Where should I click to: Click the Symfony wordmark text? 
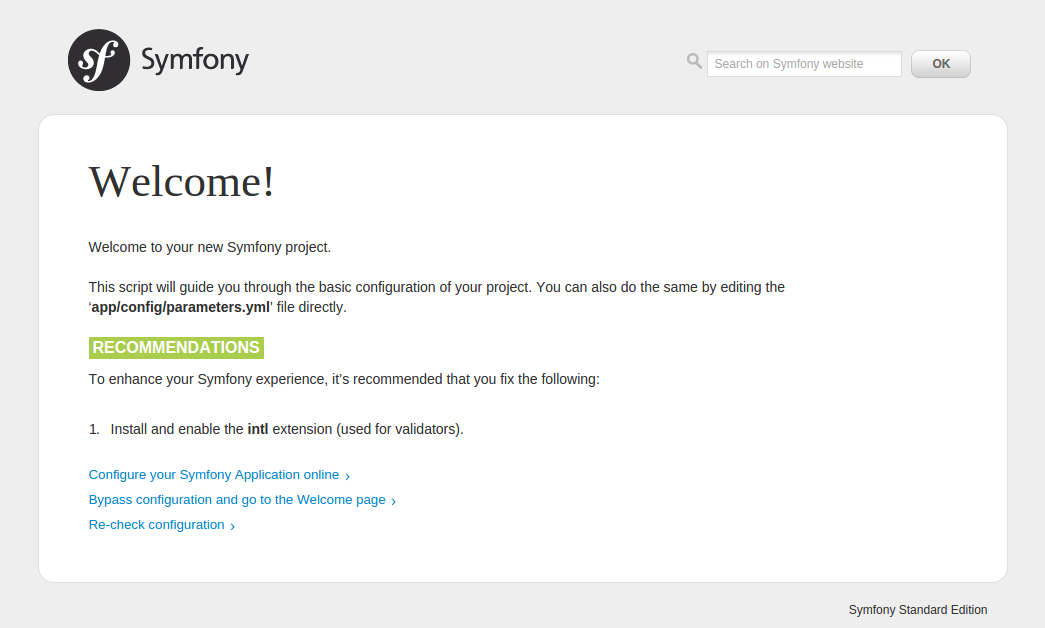(x=195, y=61)
